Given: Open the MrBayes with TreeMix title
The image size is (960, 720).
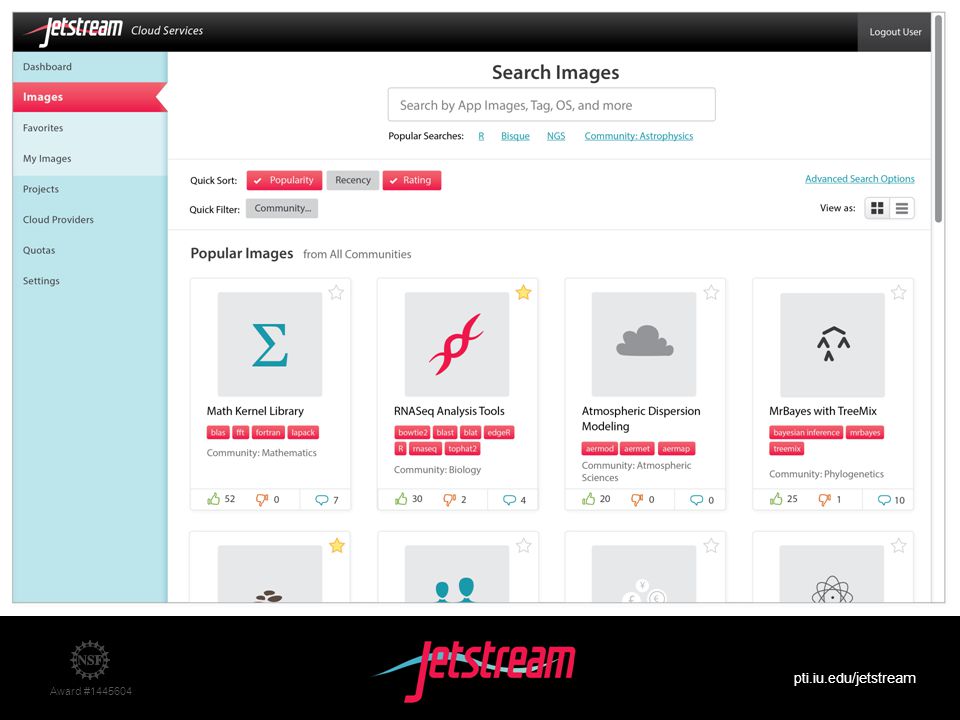Looking at the screenshot, I should 823,411.
